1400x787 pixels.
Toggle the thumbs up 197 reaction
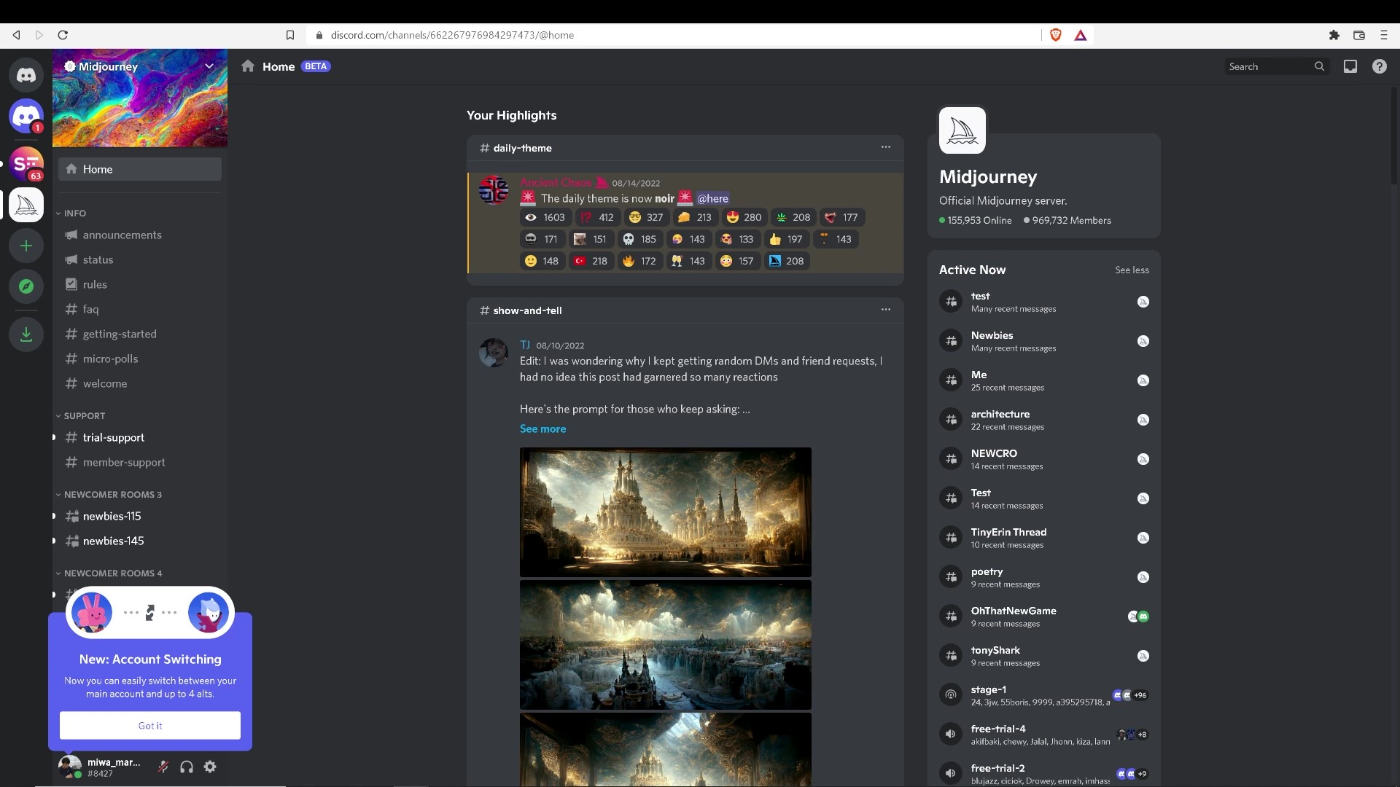(786, 239)
